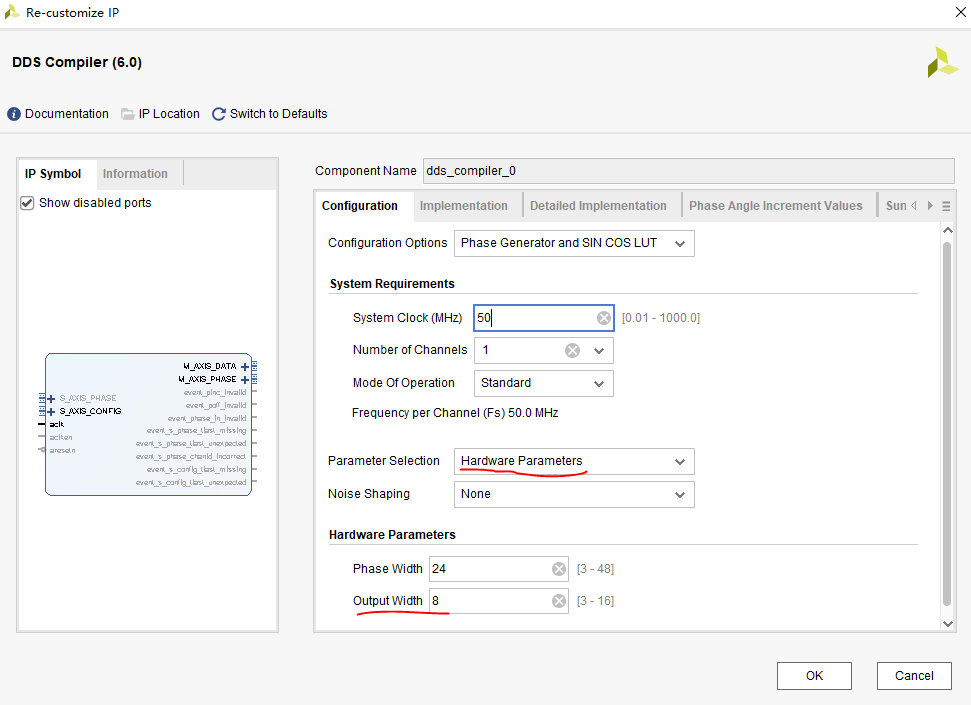Expand M_AXIS_PHASE port plus icon

245,379
